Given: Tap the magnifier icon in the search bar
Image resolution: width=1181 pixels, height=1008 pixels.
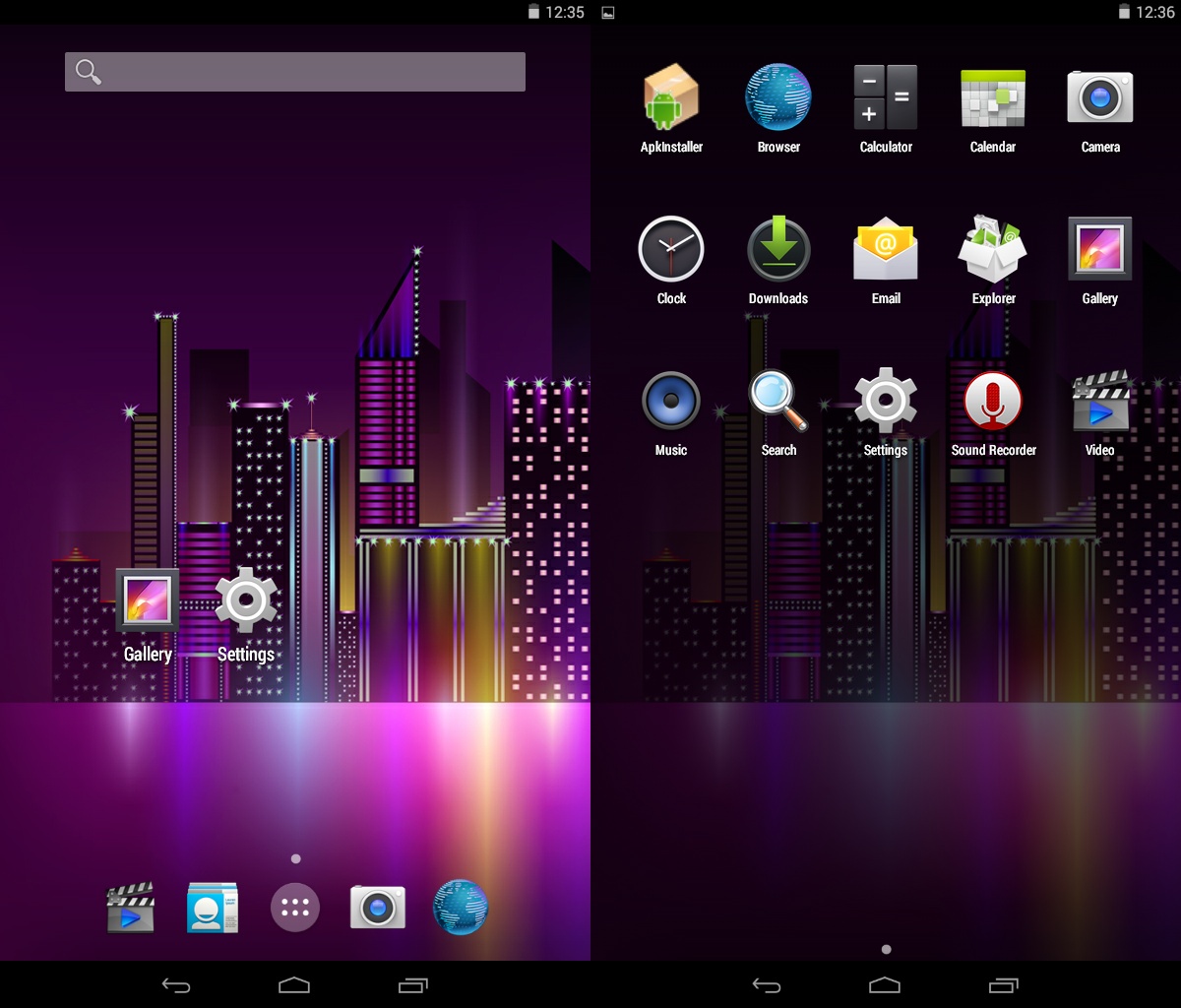Looking at the screenshot, I should point(89,72).
